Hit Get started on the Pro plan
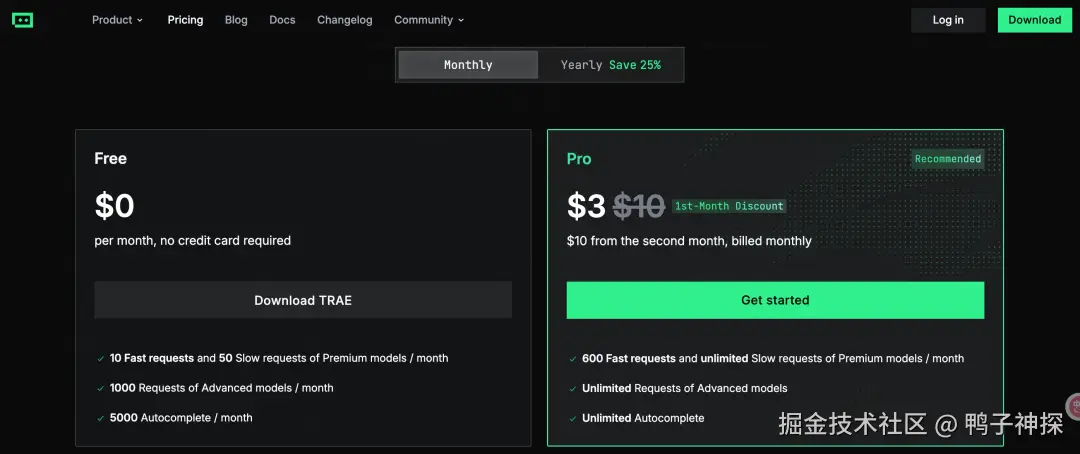The image size is (1080, 454). pos(775,300)
